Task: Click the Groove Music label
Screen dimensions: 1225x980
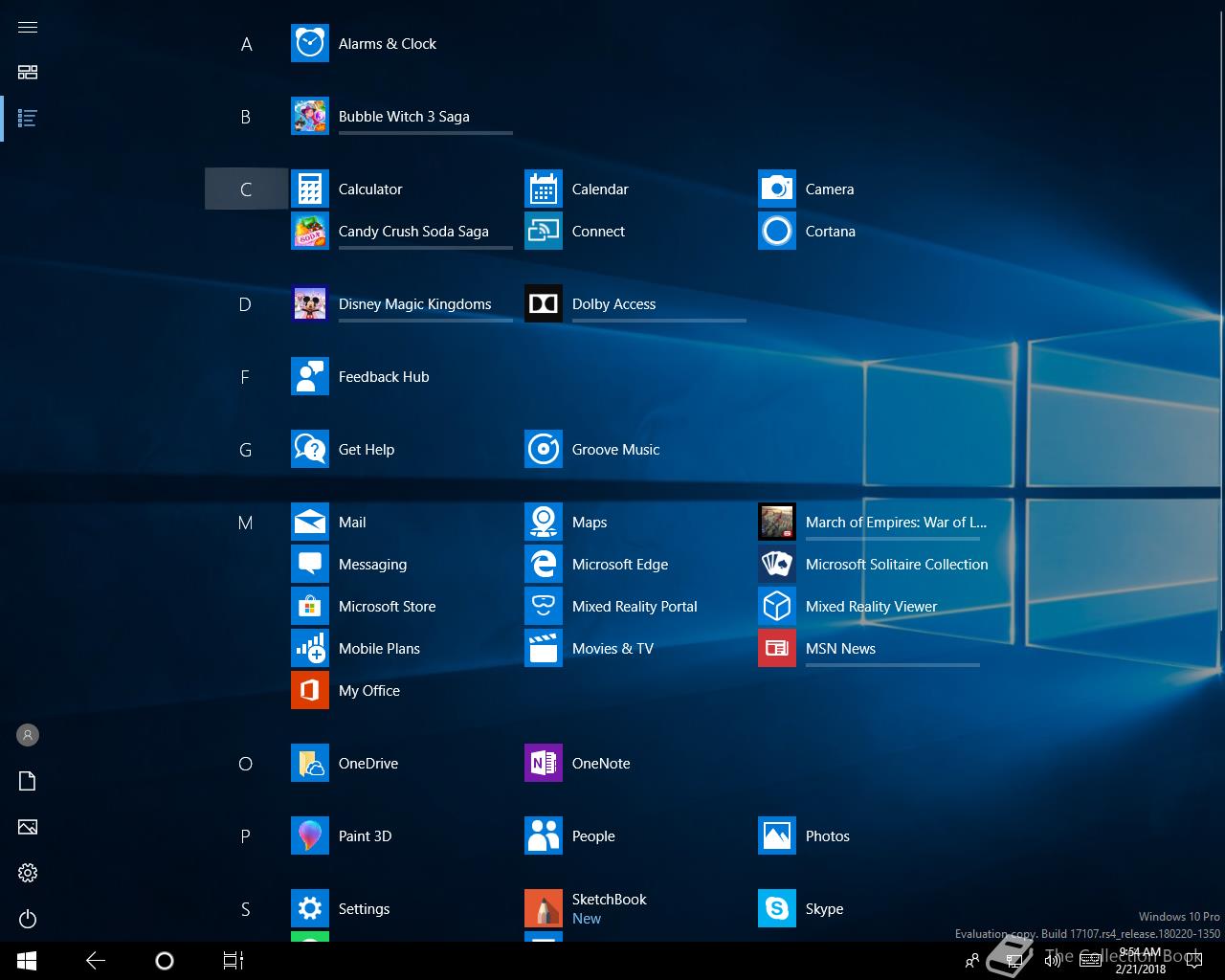Action: (615, 450)
